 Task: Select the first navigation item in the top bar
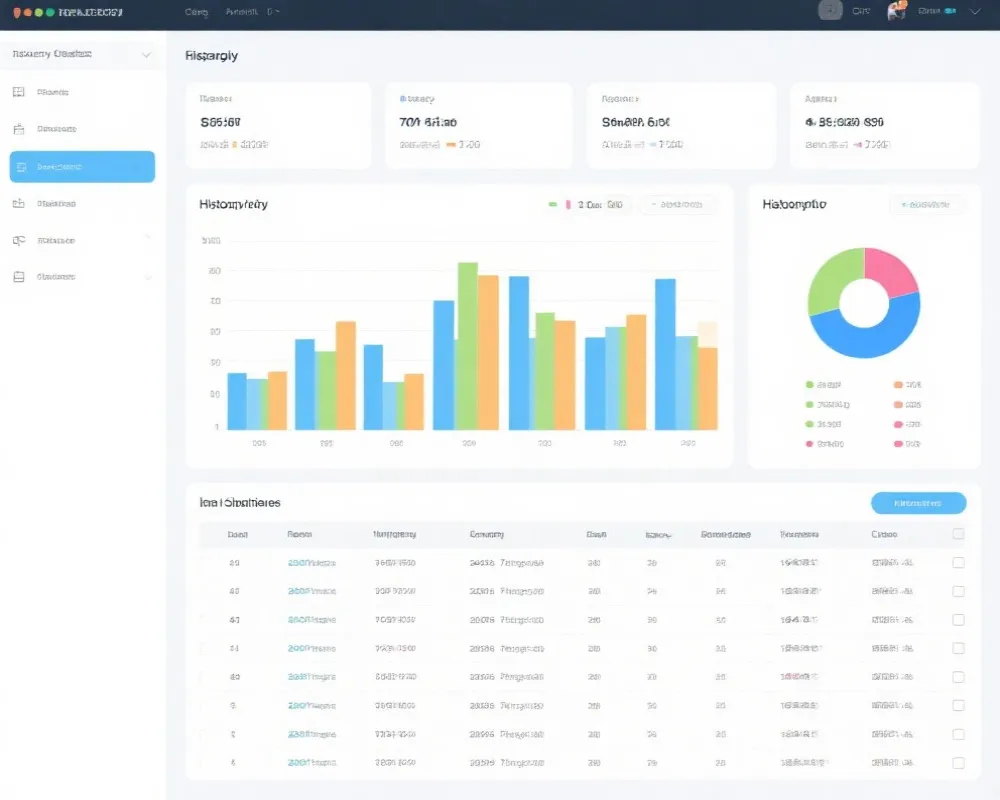(196, 12)
